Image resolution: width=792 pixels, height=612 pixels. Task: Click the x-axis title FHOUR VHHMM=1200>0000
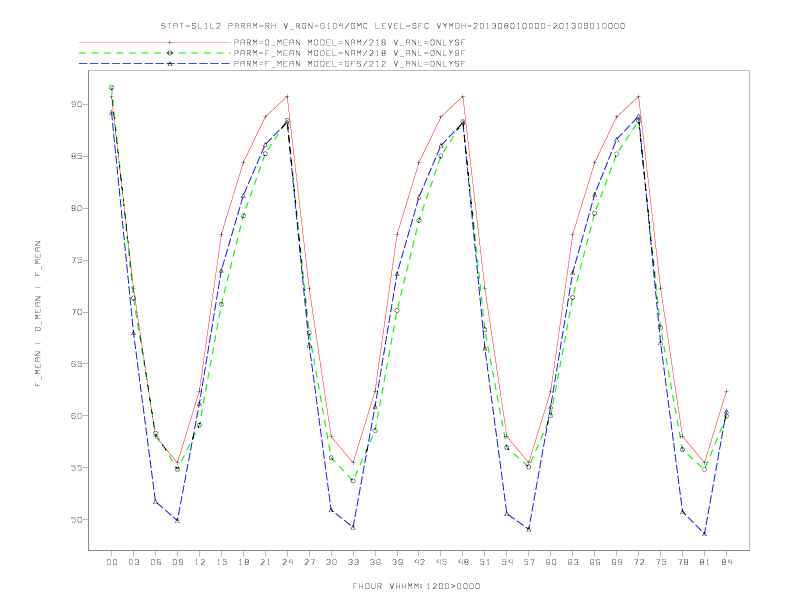(416, 586)
